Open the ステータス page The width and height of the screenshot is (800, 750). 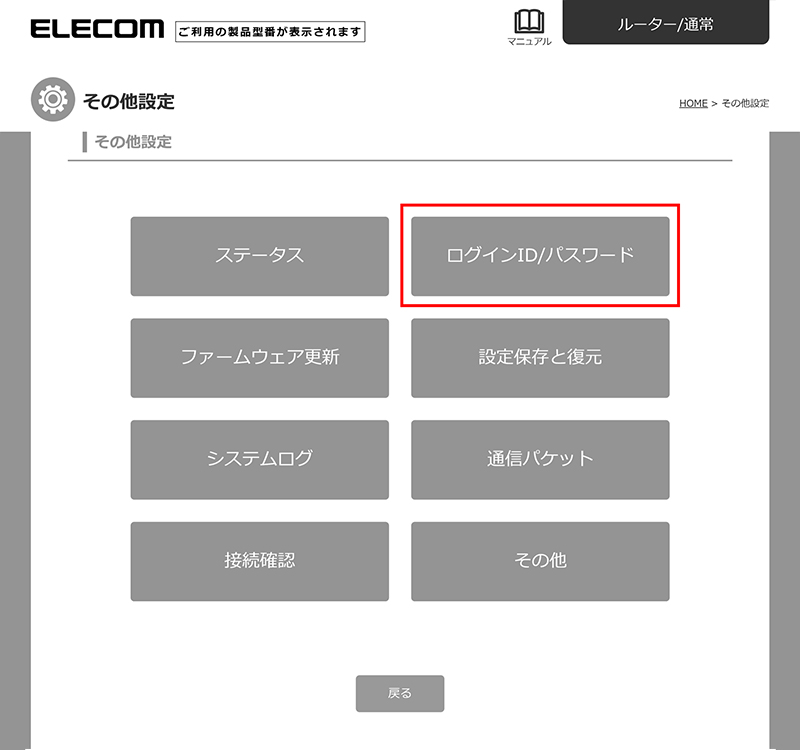click(x=260, y=256)
